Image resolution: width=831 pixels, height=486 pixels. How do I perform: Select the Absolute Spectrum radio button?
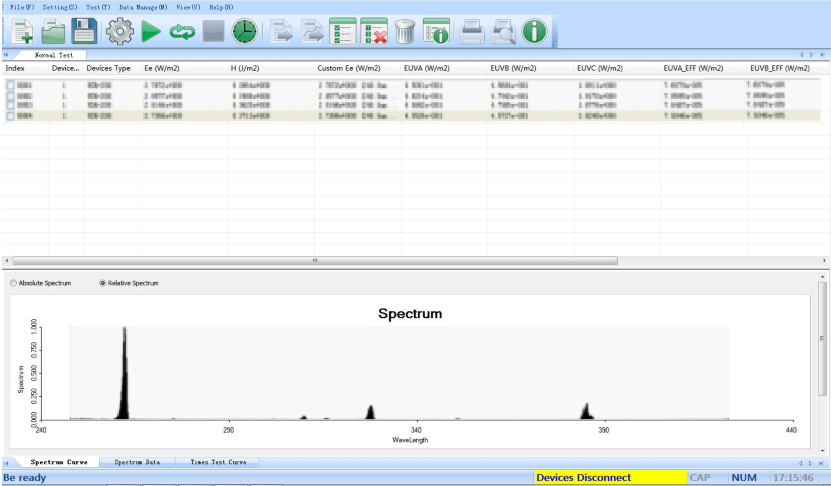[x=13, y=283]
